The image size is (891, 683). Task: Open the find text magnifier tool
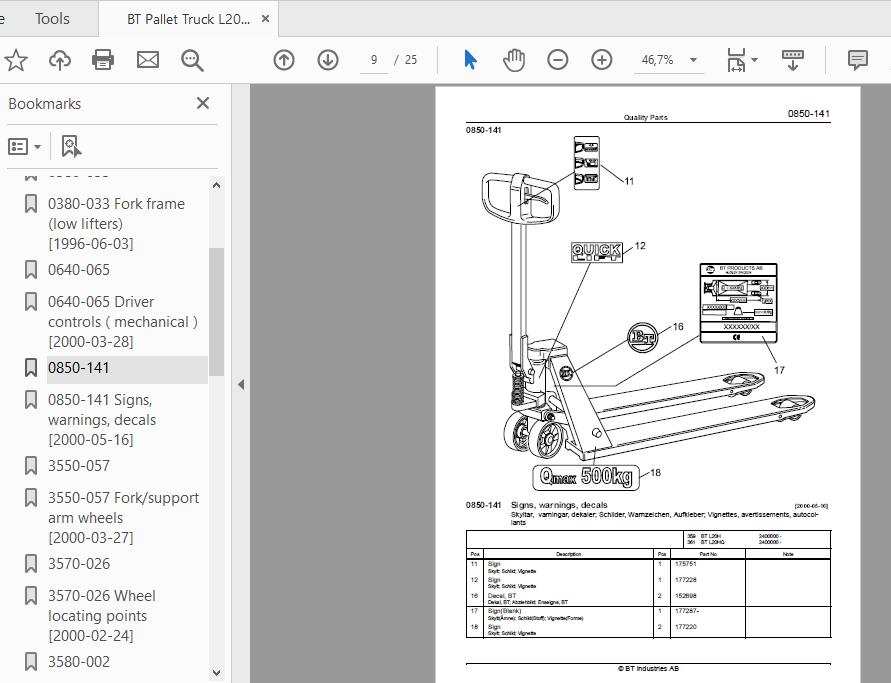click(192, 60)
